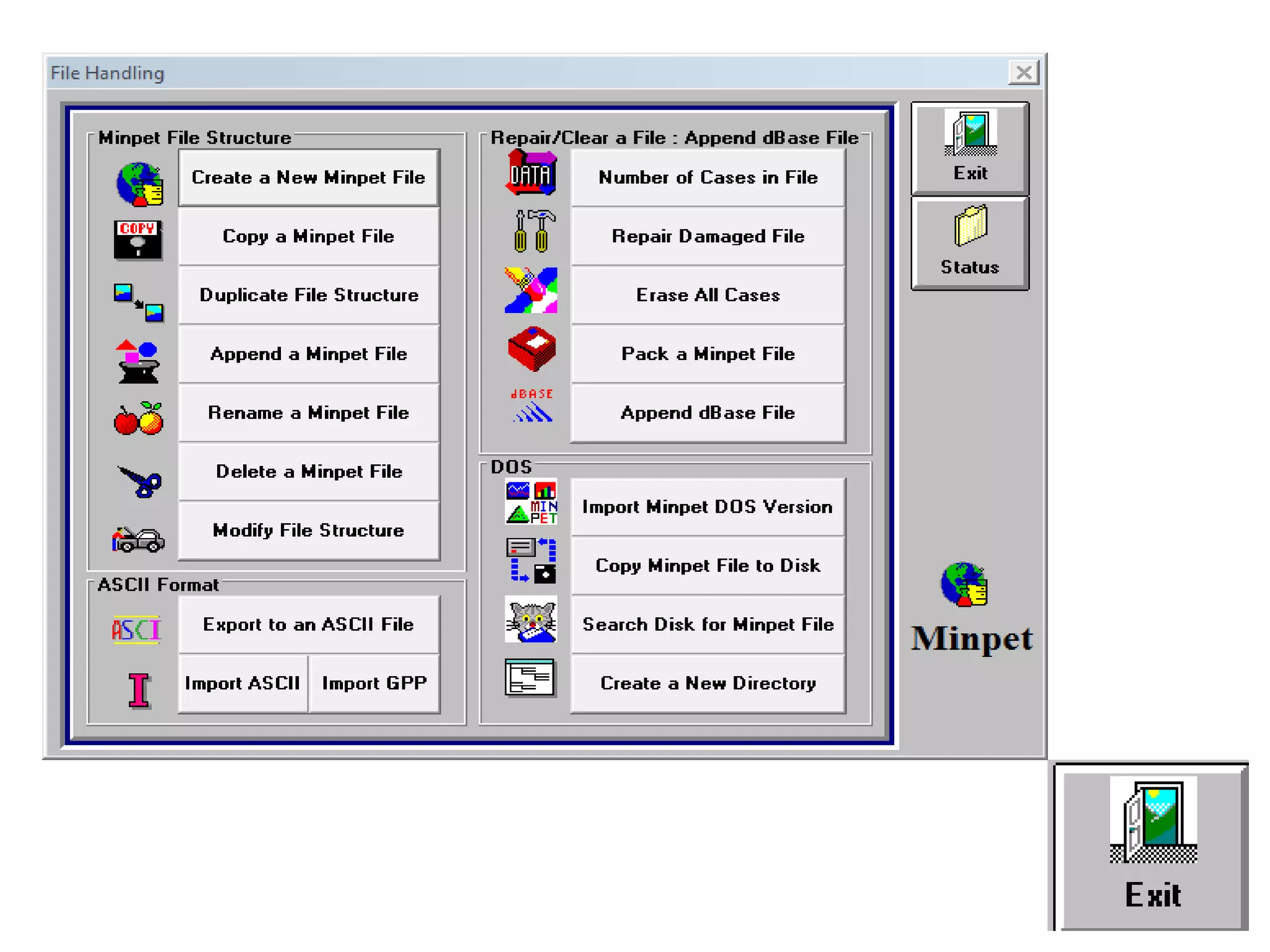Click the small Exit door button in dialog
Viewport: 1270px width, 952px height.
[x=970, y=149]
